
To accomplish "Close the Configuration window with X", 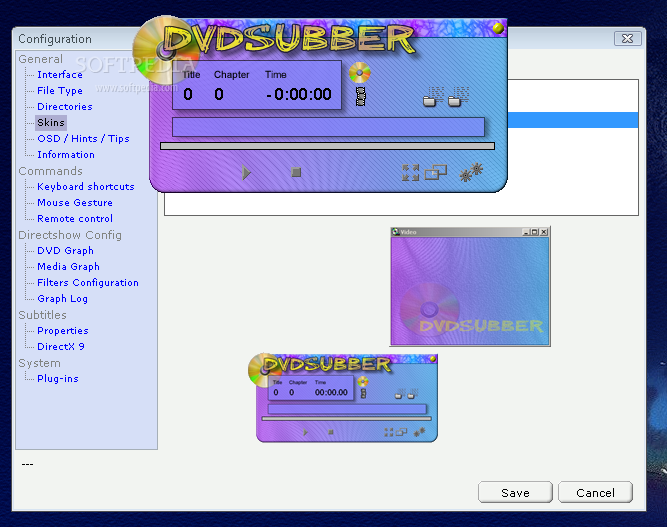I will 627,38.
